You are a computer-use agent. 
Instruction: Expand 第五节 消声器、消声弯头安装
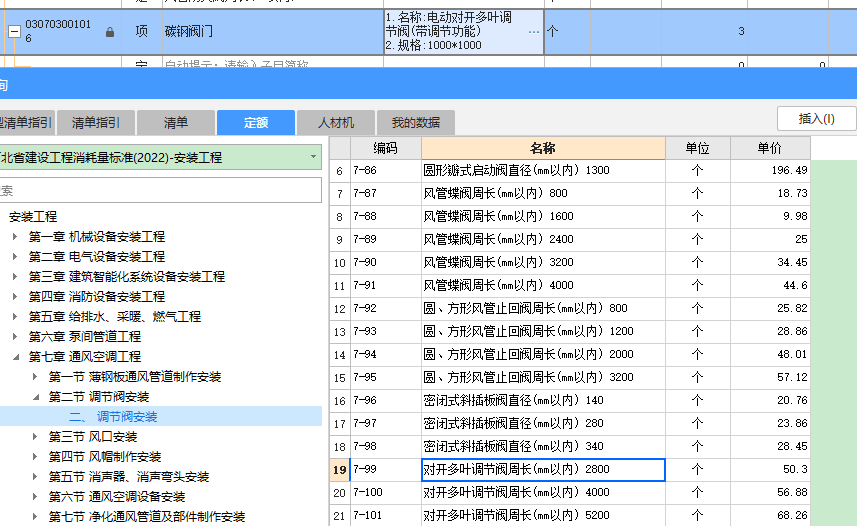[35, 477]
